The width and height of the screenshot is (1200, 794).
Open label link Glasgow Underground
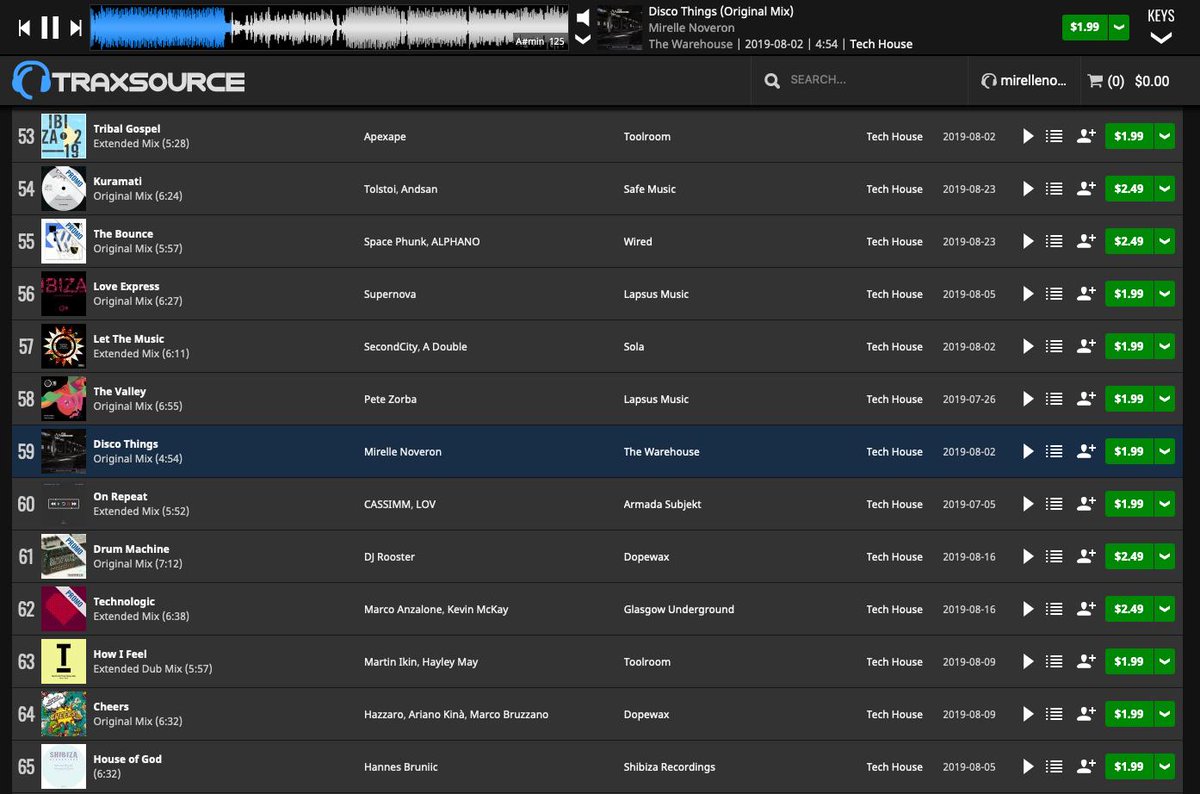679,609
